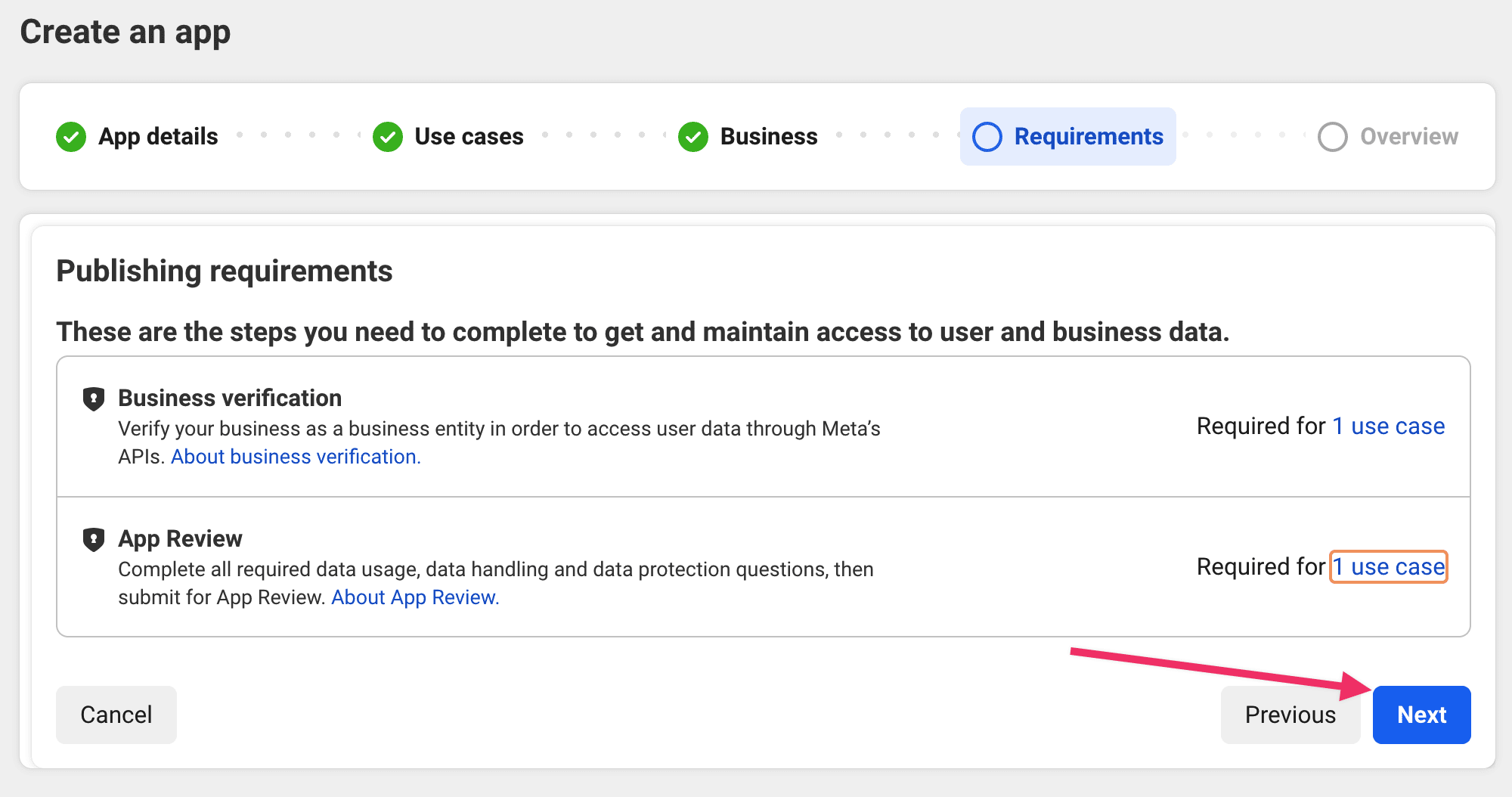
Task: Open the 1 use case link for App Review
Action: click(x=1389, y=567)
